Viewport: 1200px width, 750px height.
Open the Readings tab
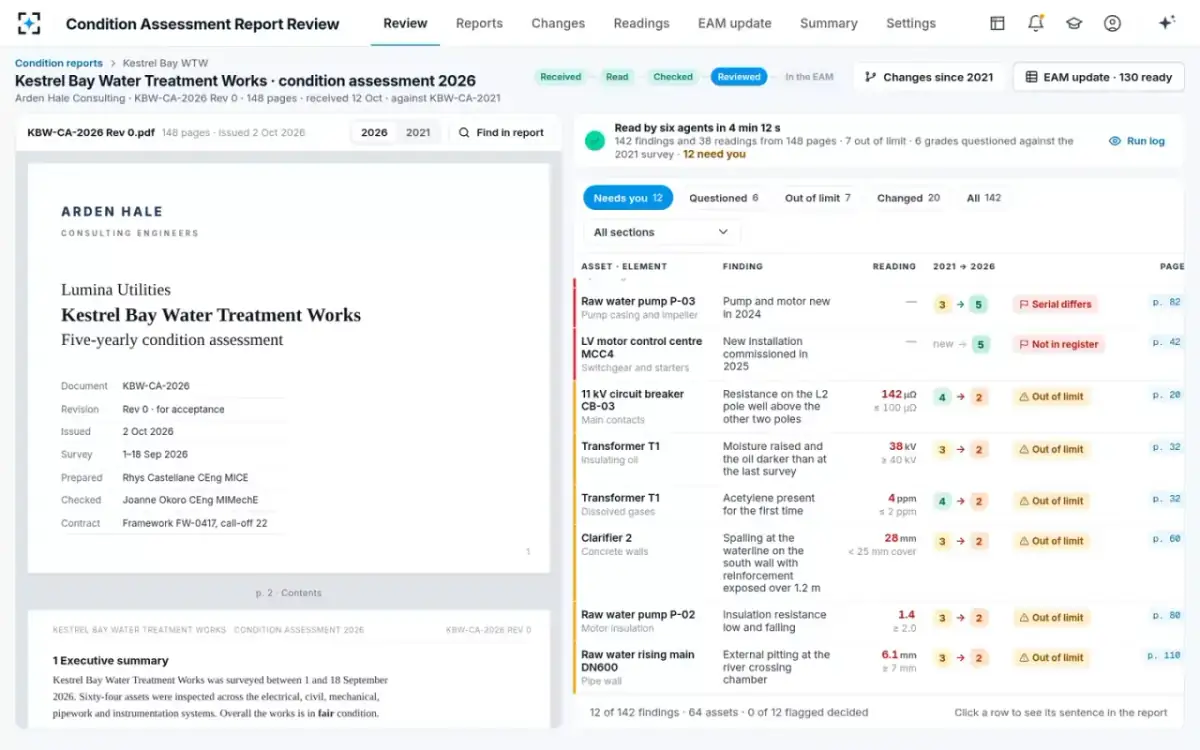point(641,23)
